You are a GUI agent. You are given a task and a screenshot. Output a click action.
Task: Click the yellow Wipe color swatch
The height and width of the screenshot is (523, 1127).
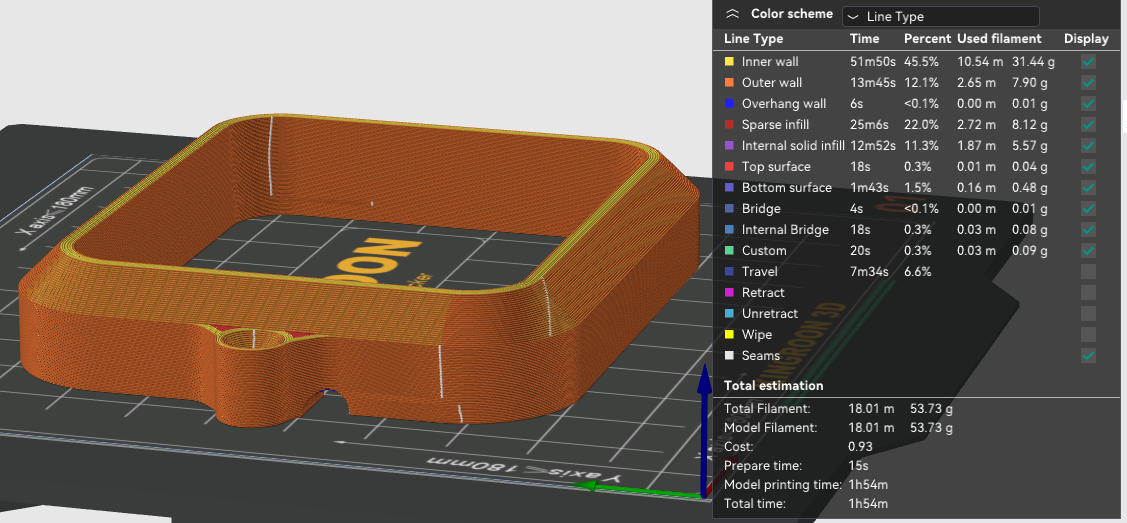(x=729, y=335)
